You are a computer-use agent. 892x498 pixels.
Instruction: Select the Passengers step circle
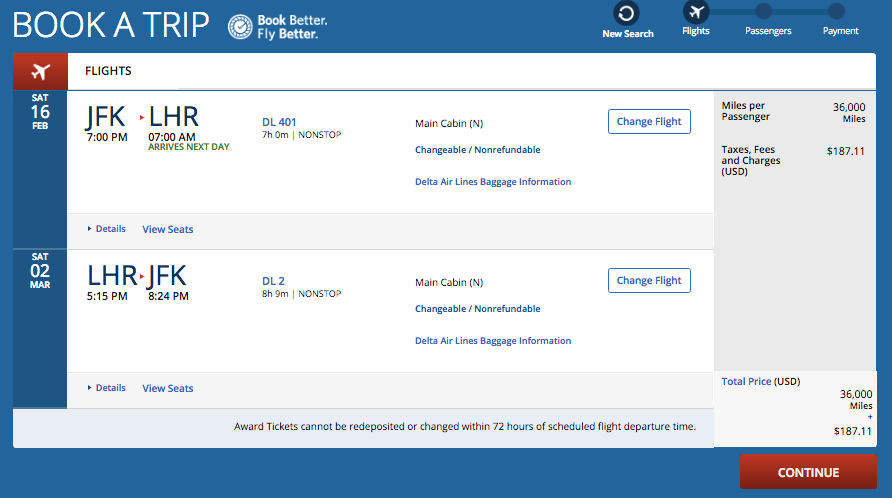[764, 12]
